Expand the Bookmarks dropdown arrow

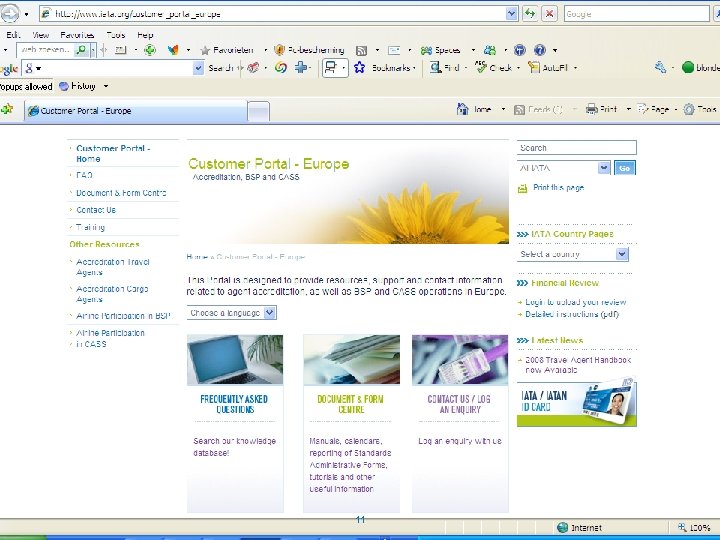[x=414, y=68]
